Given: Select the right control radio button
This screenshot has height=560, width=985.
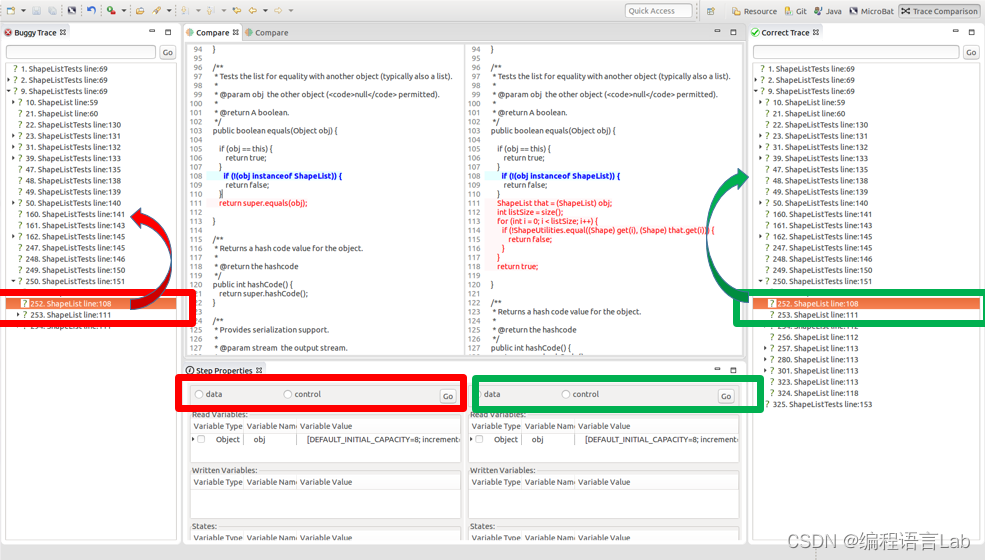Looking at the screenshot, I should [x=566, y=394].
